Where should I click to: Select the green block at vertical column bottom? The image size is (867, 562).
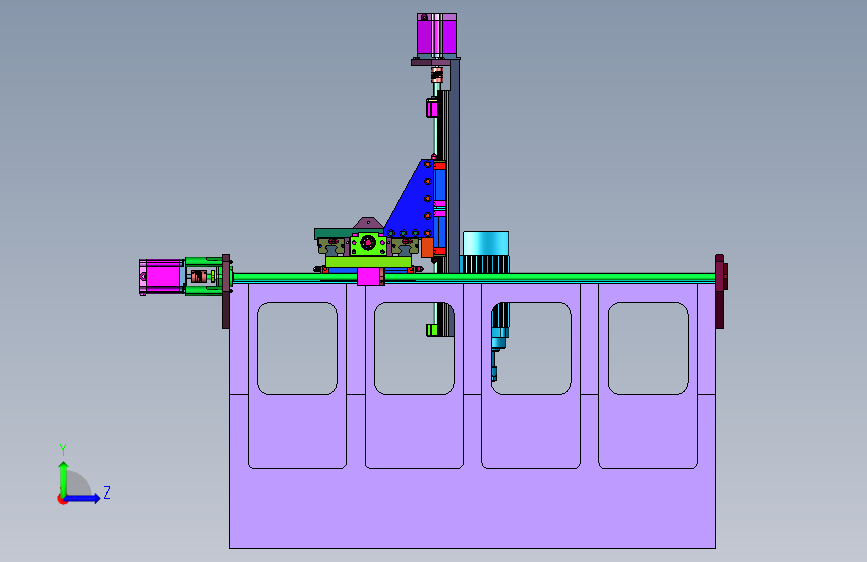pos(432,330)
